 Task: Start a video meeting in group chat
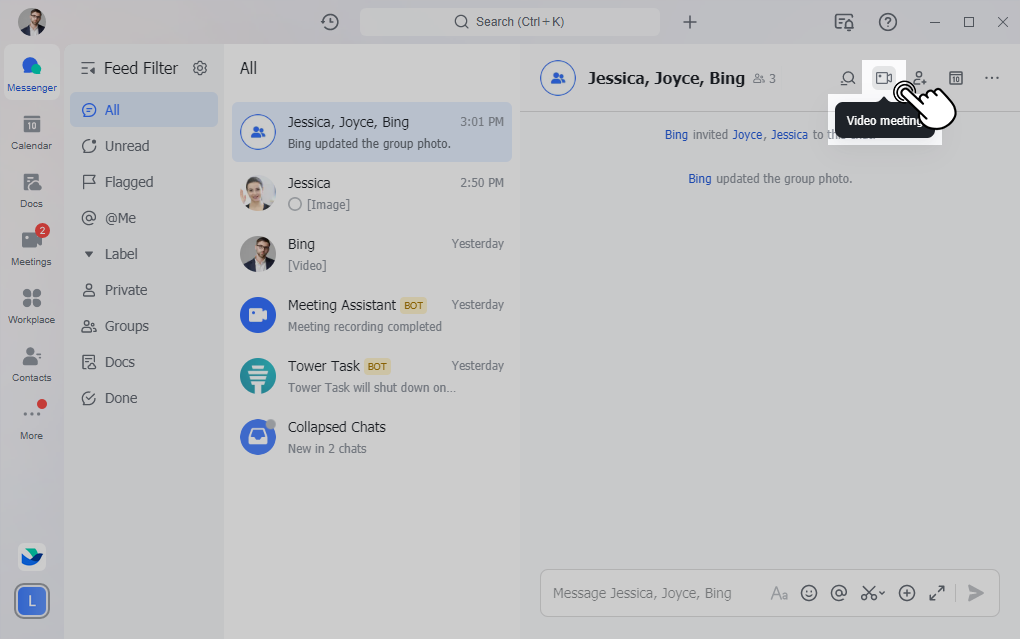pos(883,78)
